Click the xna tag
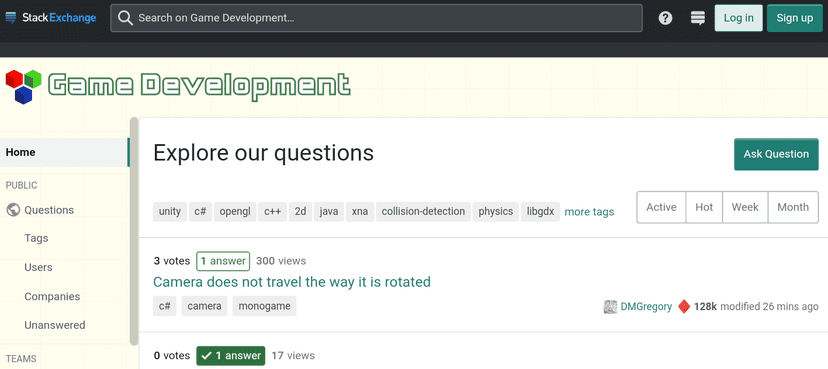Image resolution: width=828 pixels, height=369 pixels. pyautogui.click(x=360, y=212)
